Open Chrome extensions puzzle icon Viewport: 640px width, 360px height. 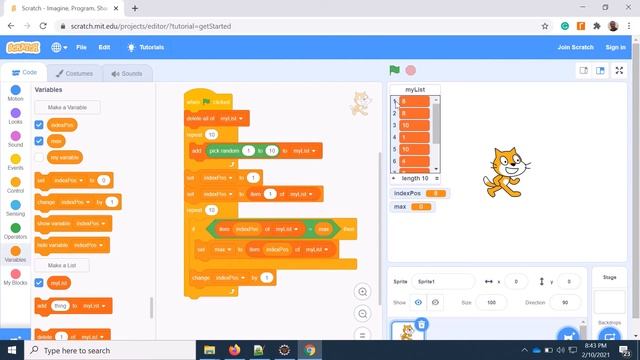597,26
